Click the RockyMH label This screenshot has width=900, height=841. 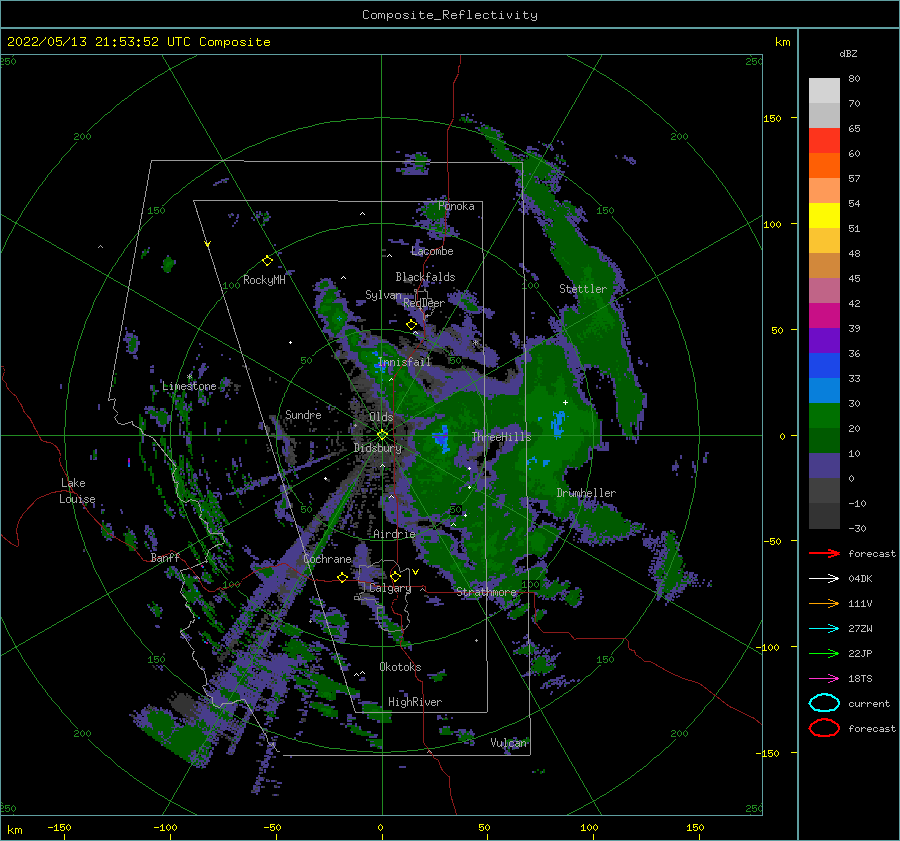[x=264, y=280]
